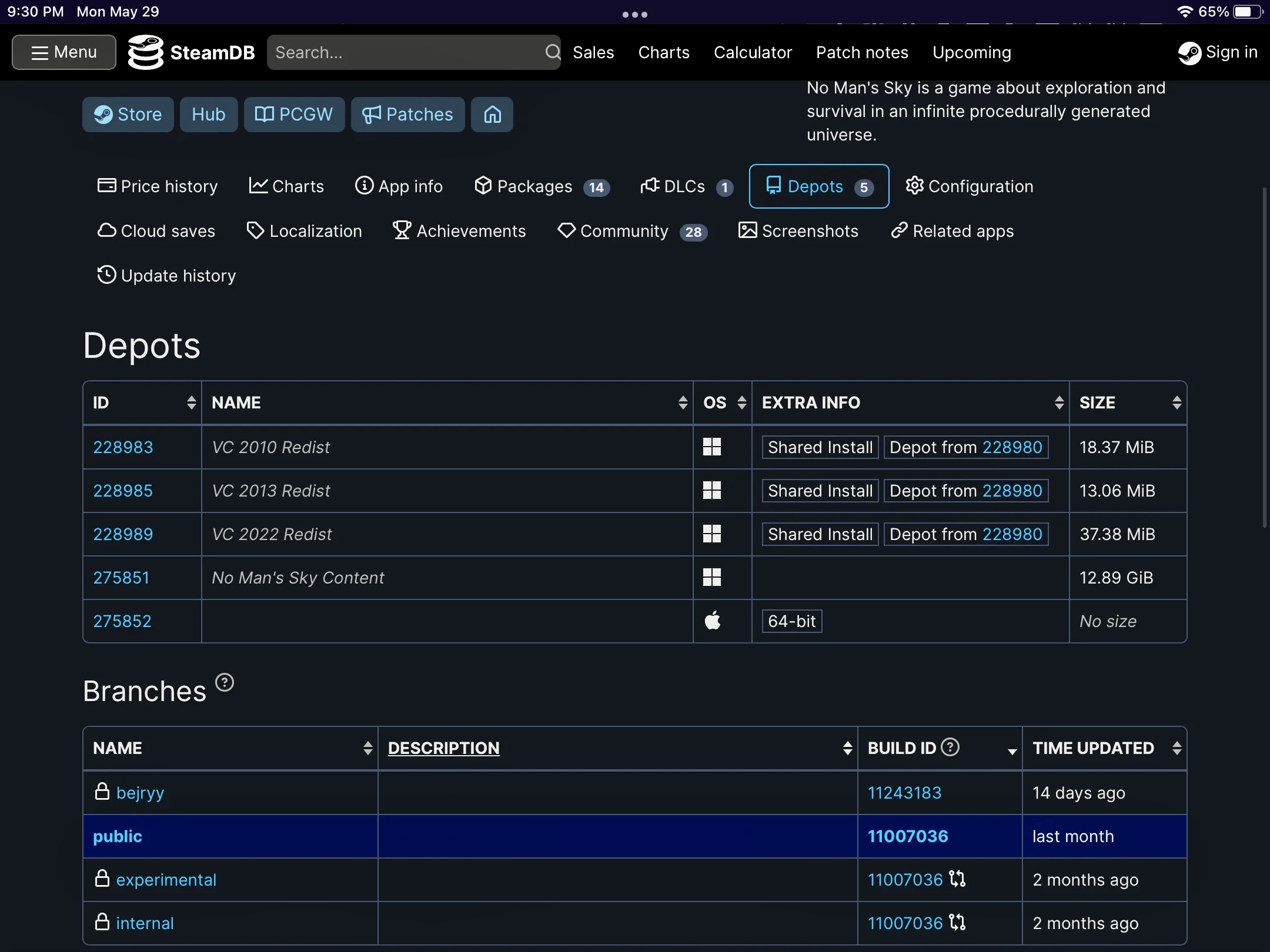Switch to the App info tab

(399, 186)
